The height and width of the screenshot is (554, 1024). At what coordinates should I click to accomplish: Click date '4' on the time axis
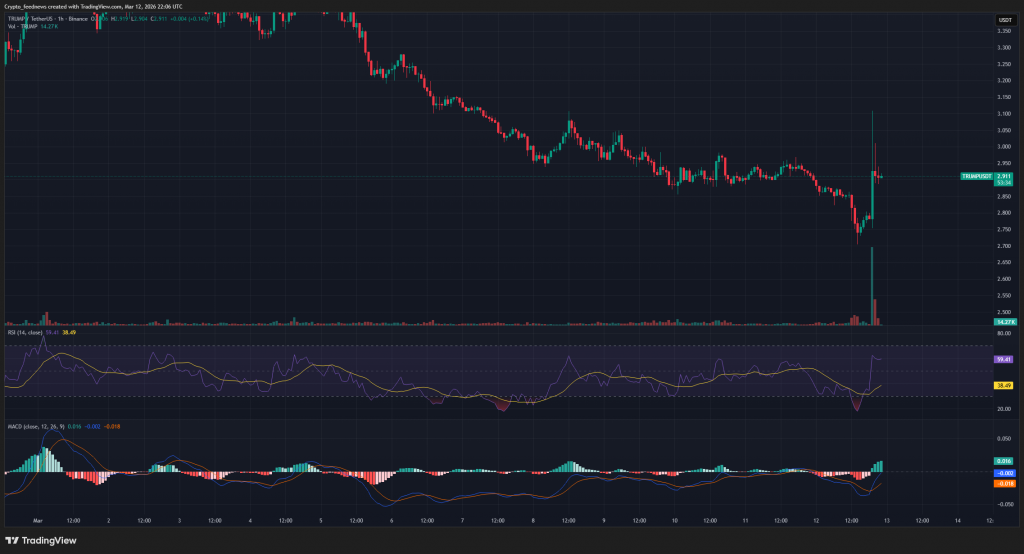tap(250, 521)
